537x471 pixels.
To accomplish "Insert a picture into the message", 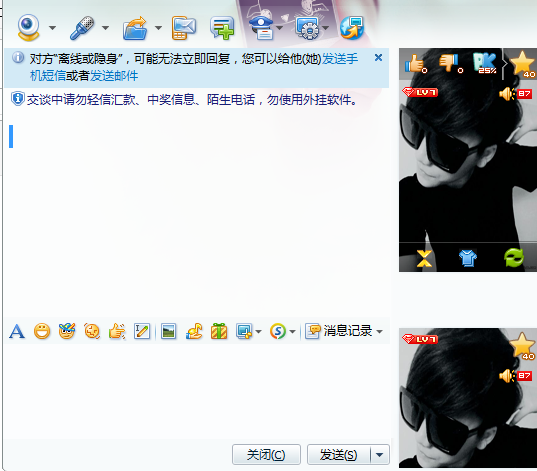I will [168, 332].
